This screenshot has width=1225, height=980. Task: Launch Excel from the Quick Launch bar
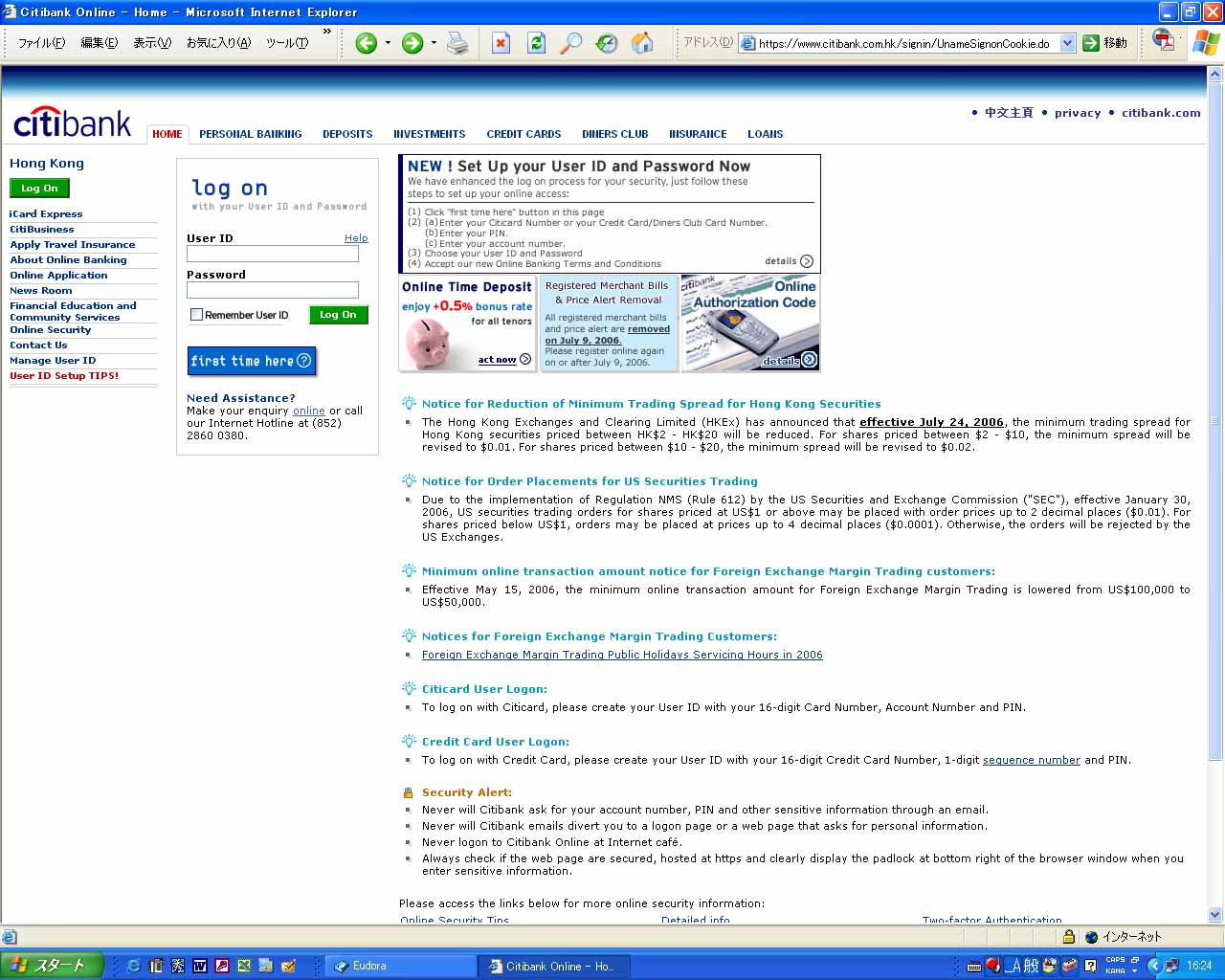(x=244, y=966)
